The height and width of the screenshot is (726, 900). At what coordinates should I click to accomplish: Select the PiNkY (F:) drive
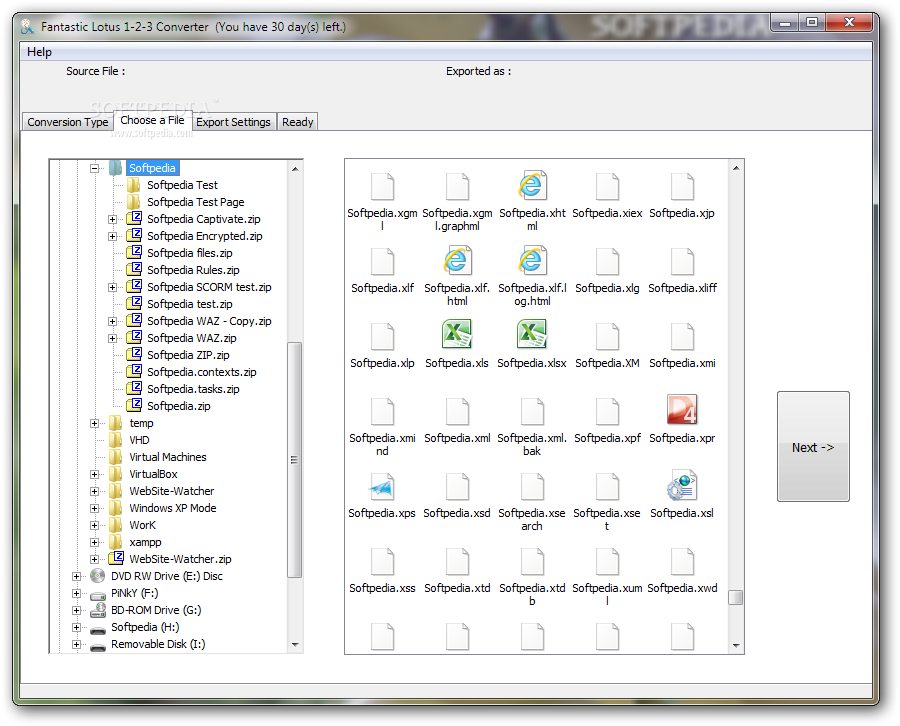tap(134, 593)
